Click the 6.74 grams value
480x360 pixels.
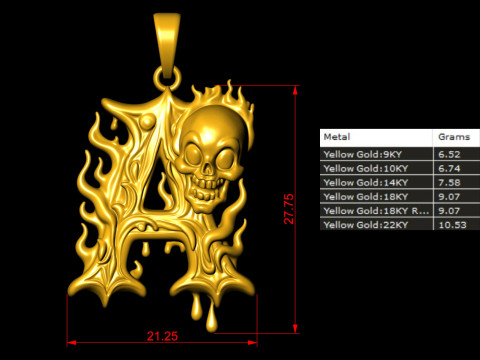[x=449, y=168]
